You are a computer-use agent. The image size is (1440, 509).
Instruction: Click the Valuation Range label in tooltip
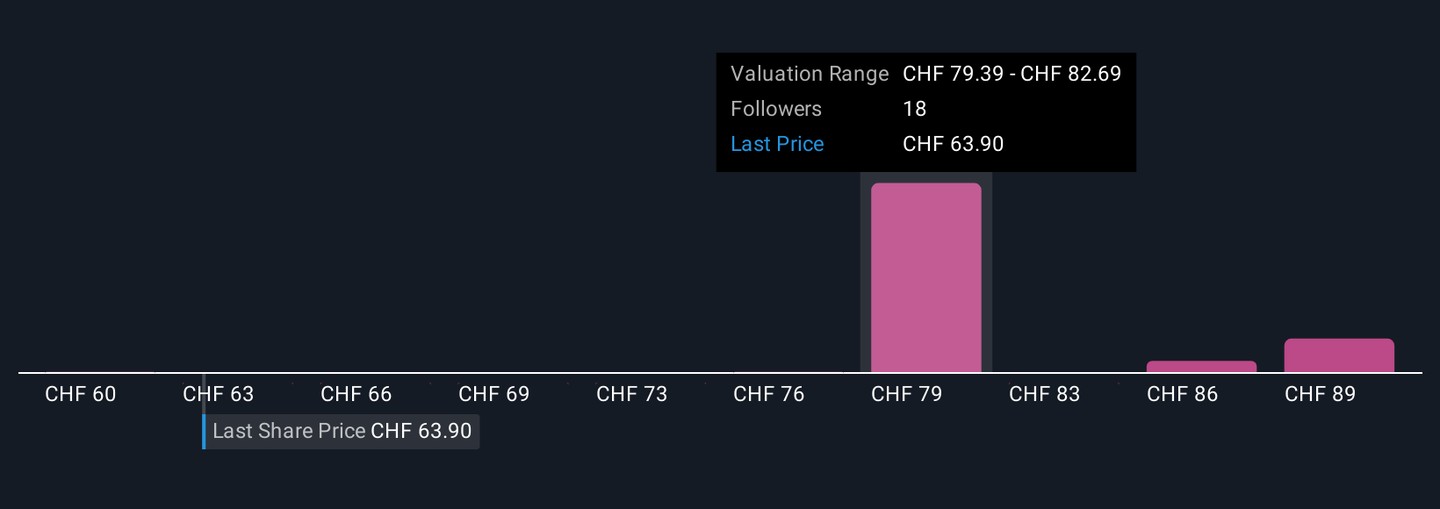809,74
